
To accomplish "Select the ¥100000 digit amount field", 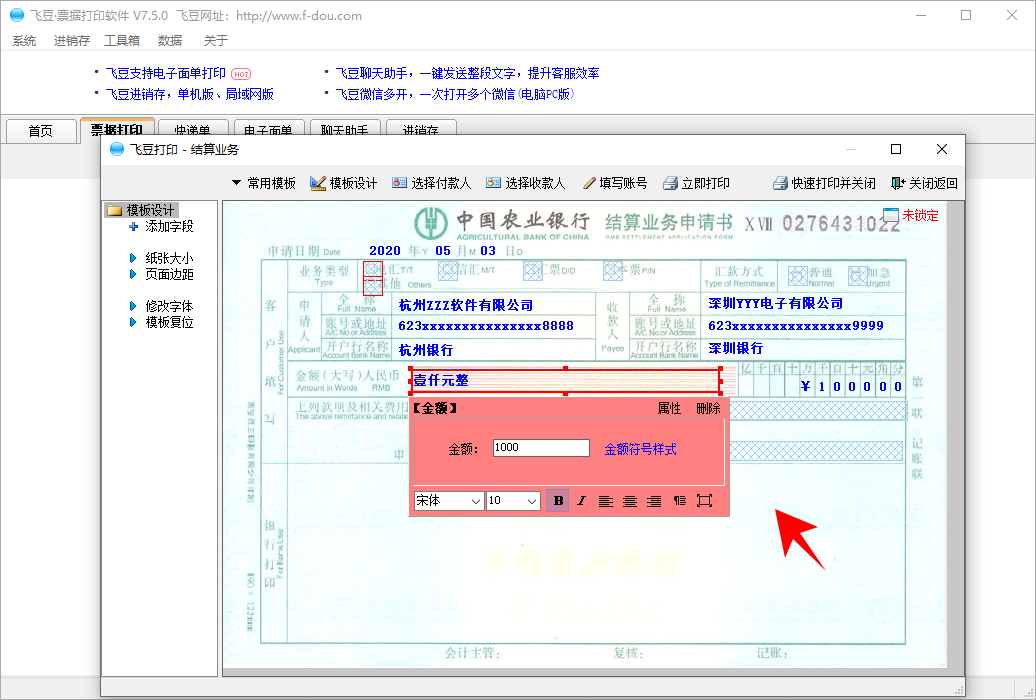I will coord(851,387).
